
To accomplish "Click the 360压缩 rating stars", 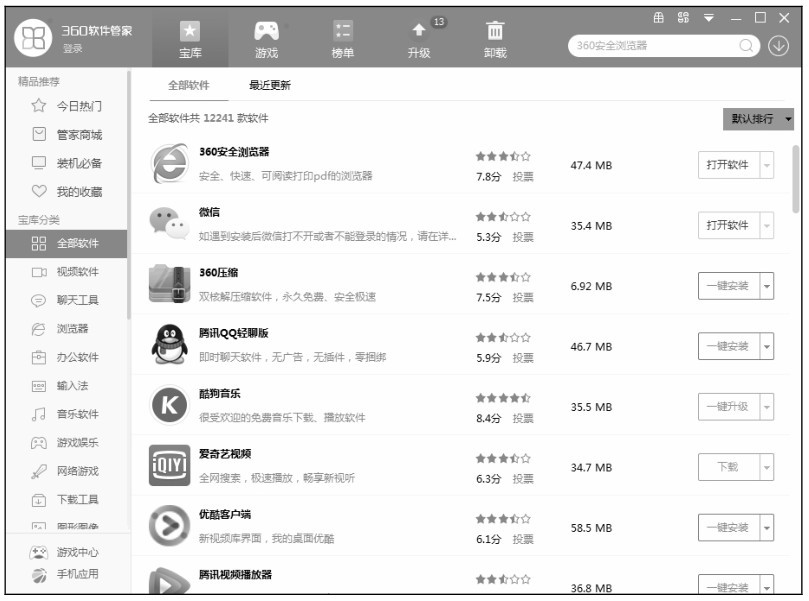I will point(503,277).
